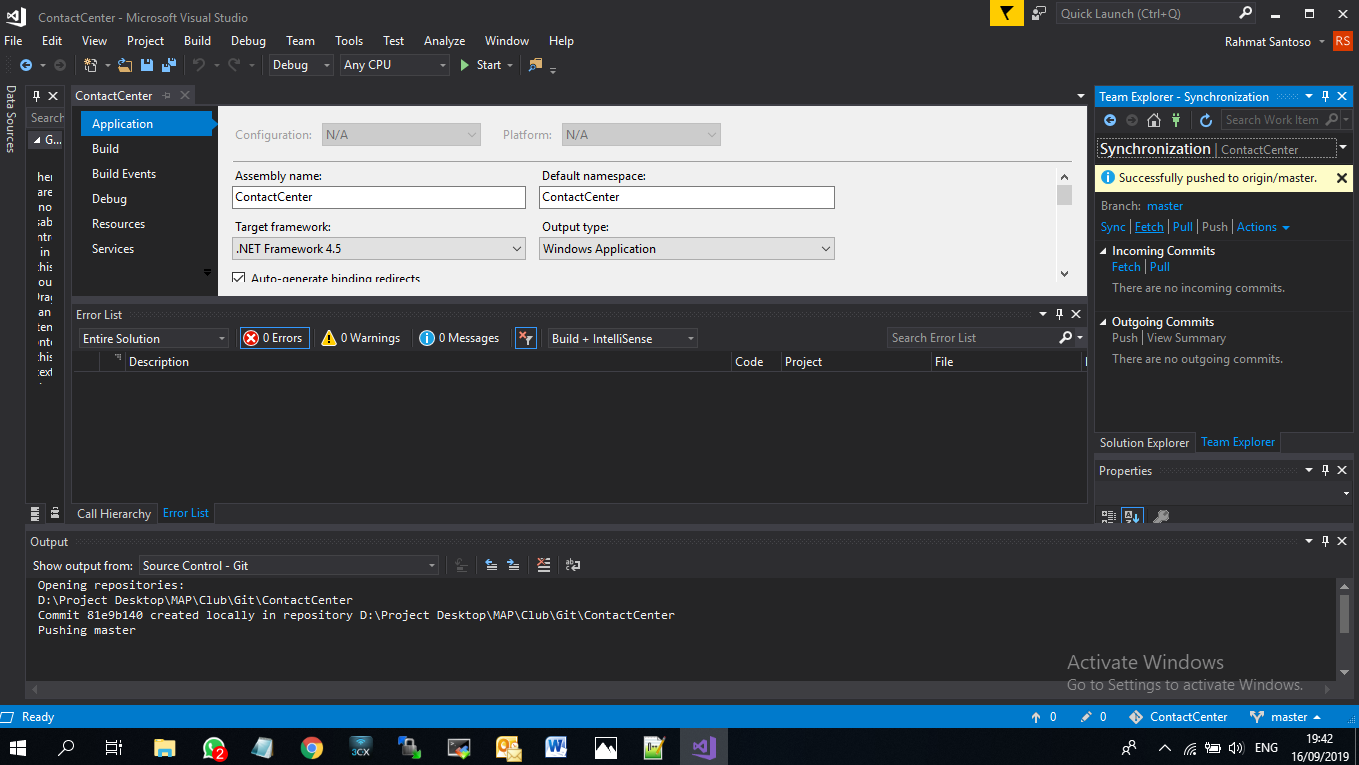Open Chrome from the Windows taskbar
Viewport: 1359px width, 765px height.
tap(312, 747)
